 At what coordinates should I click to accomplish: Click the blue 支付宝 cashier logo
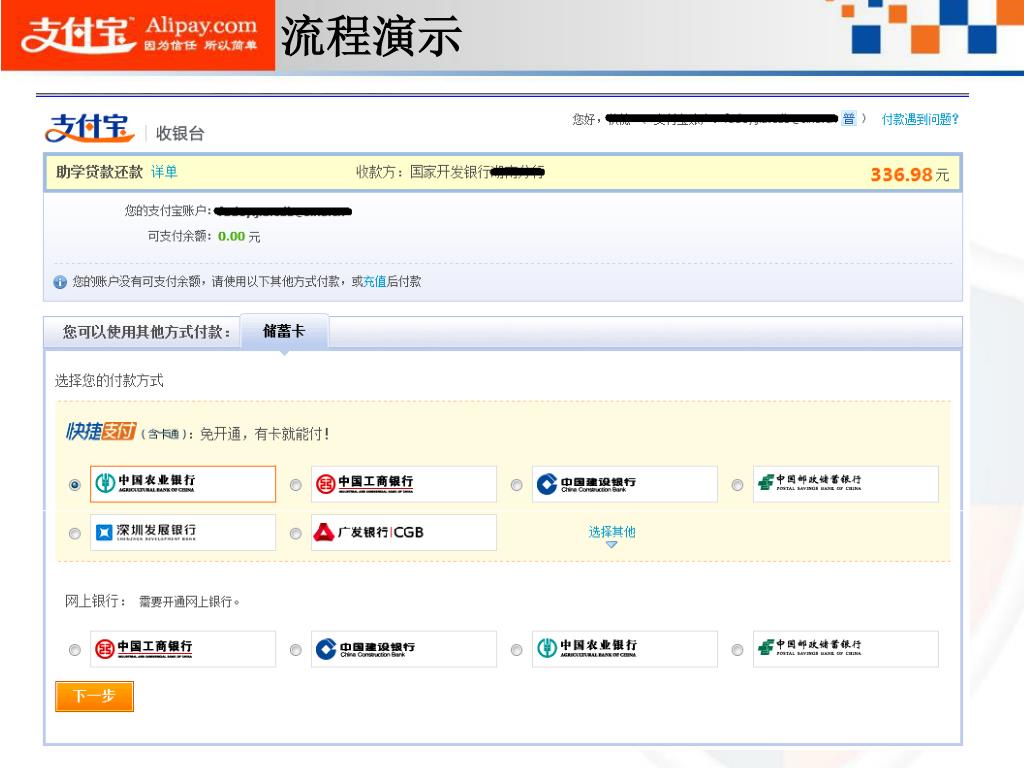(89, 127)
